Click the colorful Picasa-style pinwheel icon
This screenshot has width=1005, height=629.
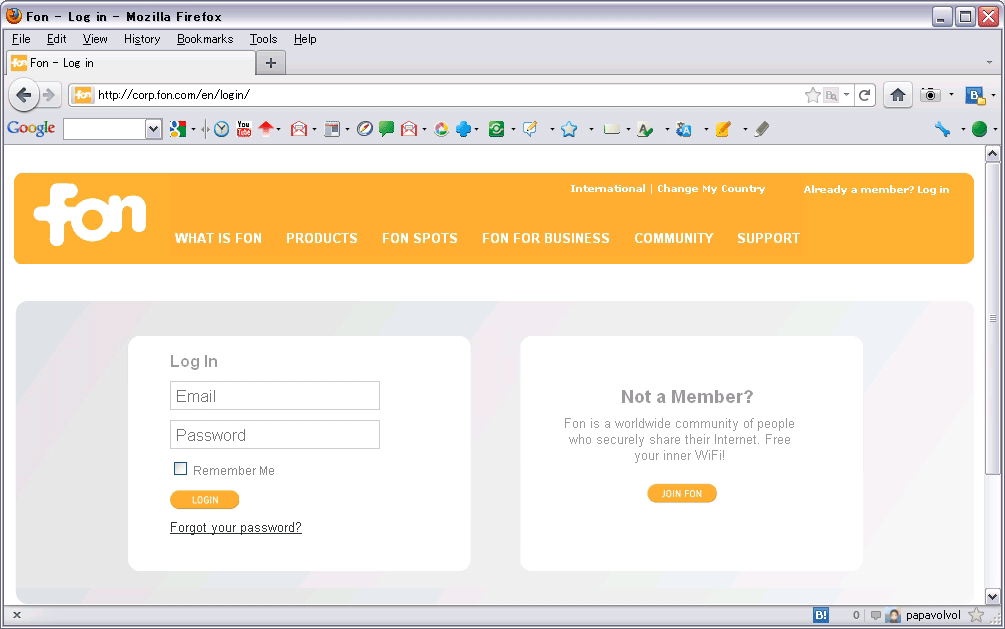tap(441, 130)
